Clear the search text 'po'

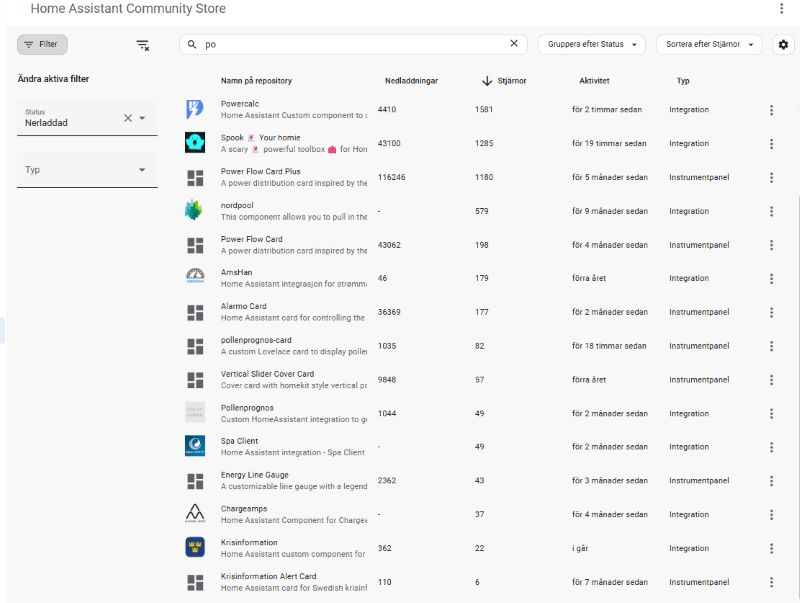coord(514,44)
